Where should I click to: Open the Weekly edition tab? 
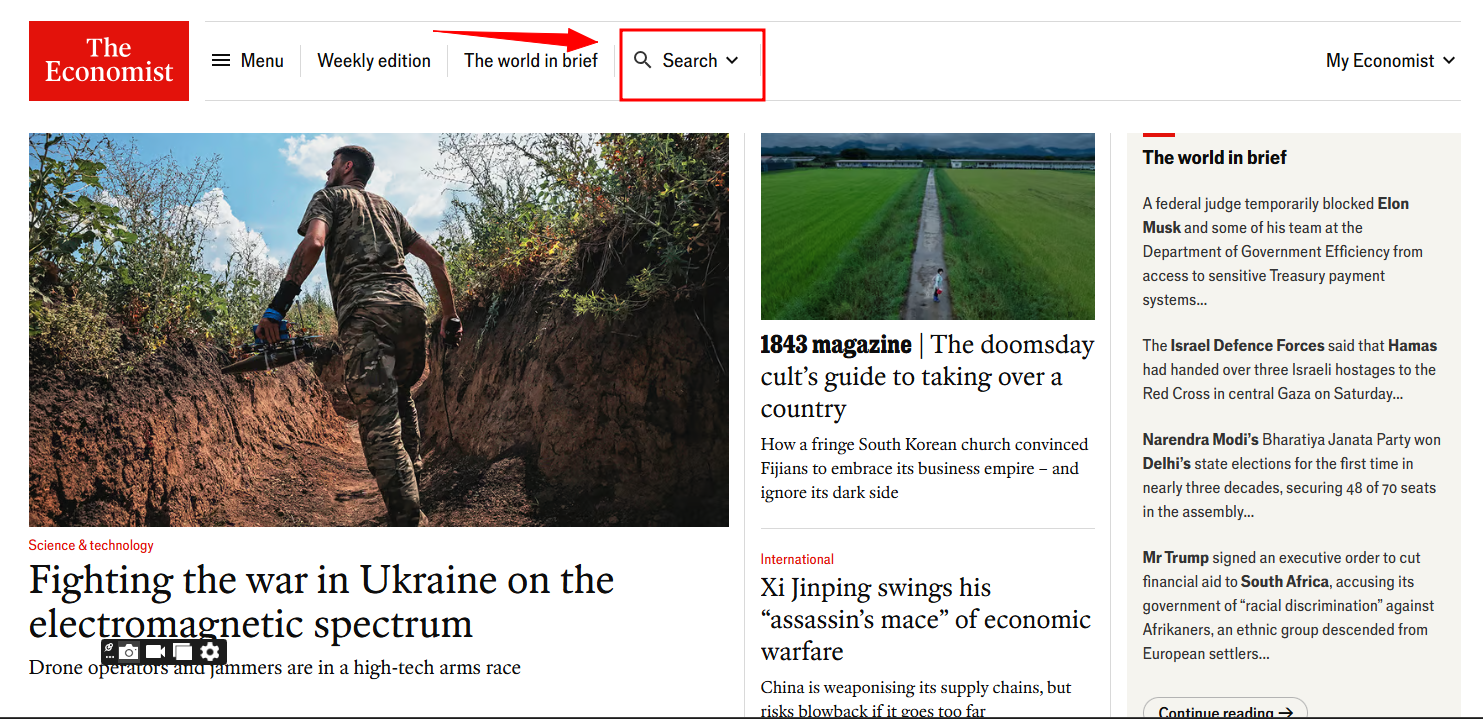click(x=374, y=61)
